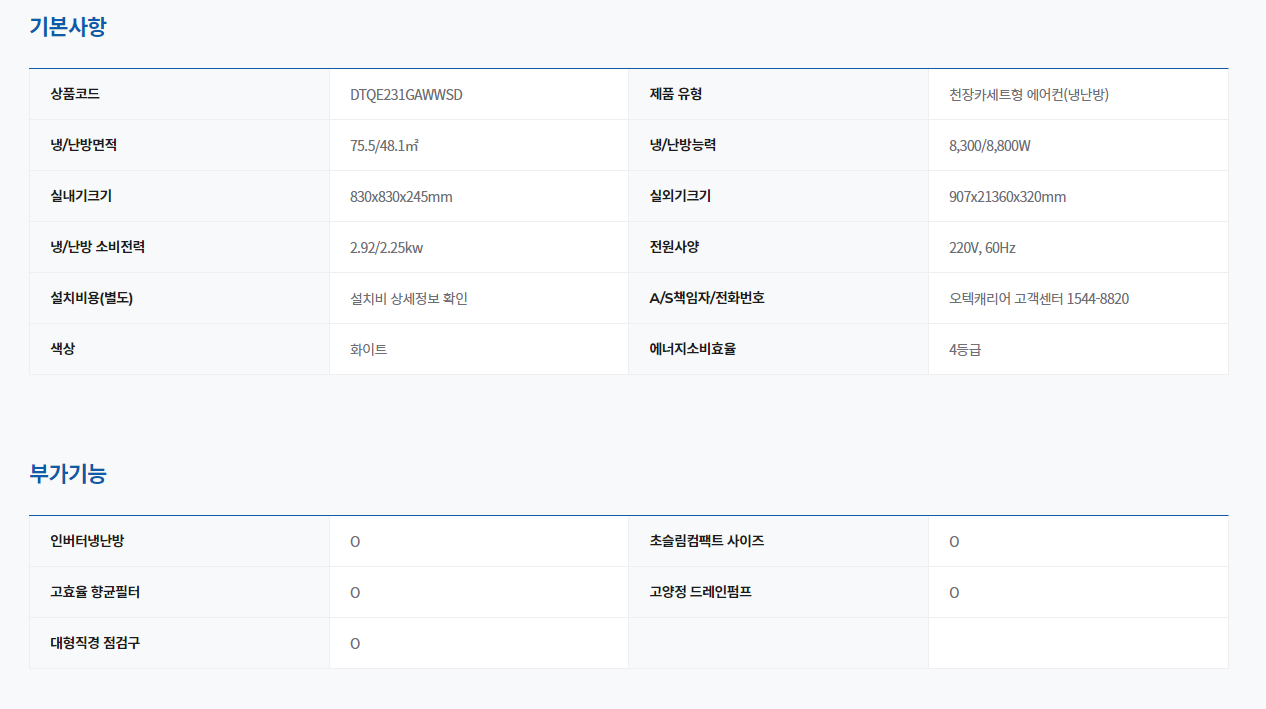Image resolution: width=1266 pixels, height=709 pixels.
Task: Select the product code DTQE231GAWWSD
Action: click(x=406, y=95)
